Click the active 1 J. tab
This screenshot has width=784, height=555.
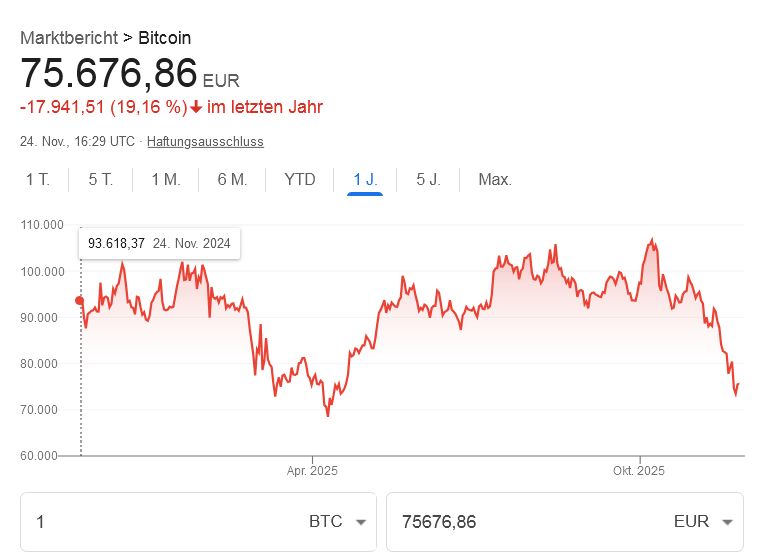click(x=365, y=180)
